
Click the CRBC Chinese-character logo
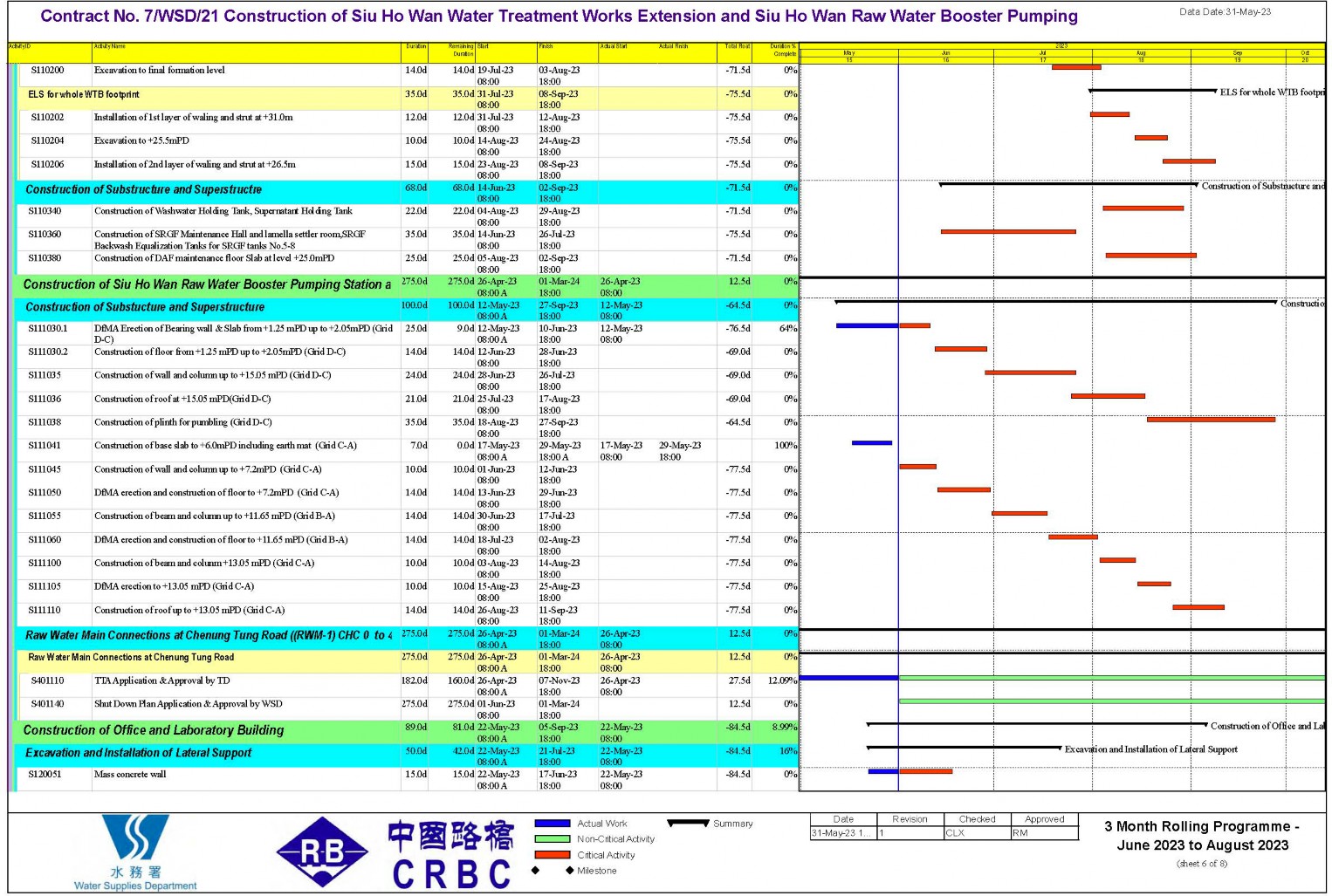tap(451, 854)
